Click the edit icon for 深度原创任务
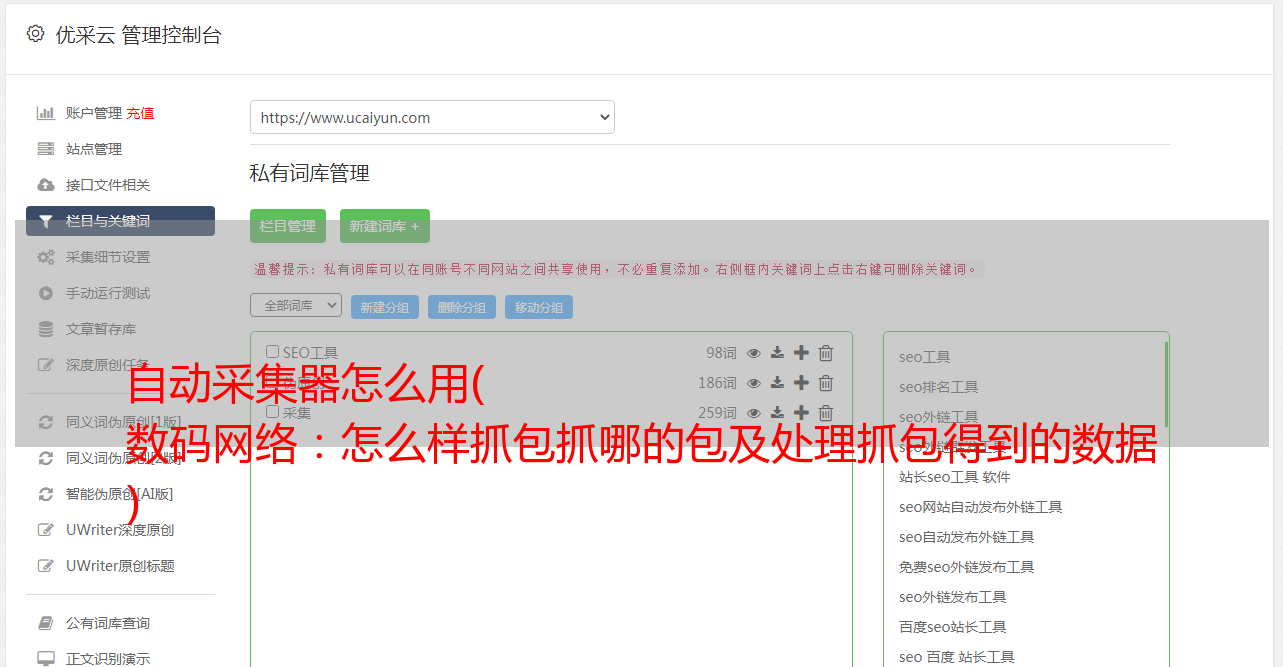 tap(45, 365)
